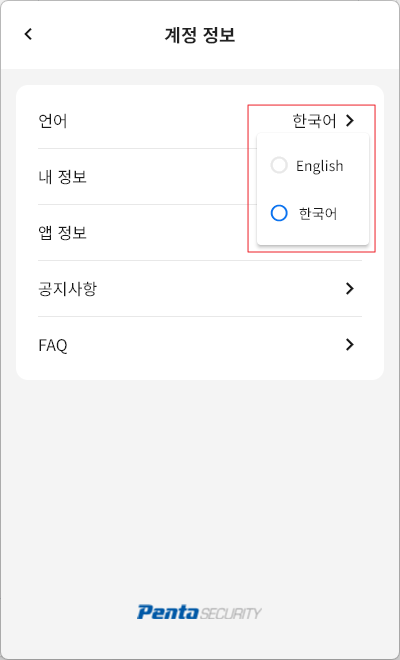Open the 내 정보 entry
Screen dimensions: 400x660
(x=62, y=177)
